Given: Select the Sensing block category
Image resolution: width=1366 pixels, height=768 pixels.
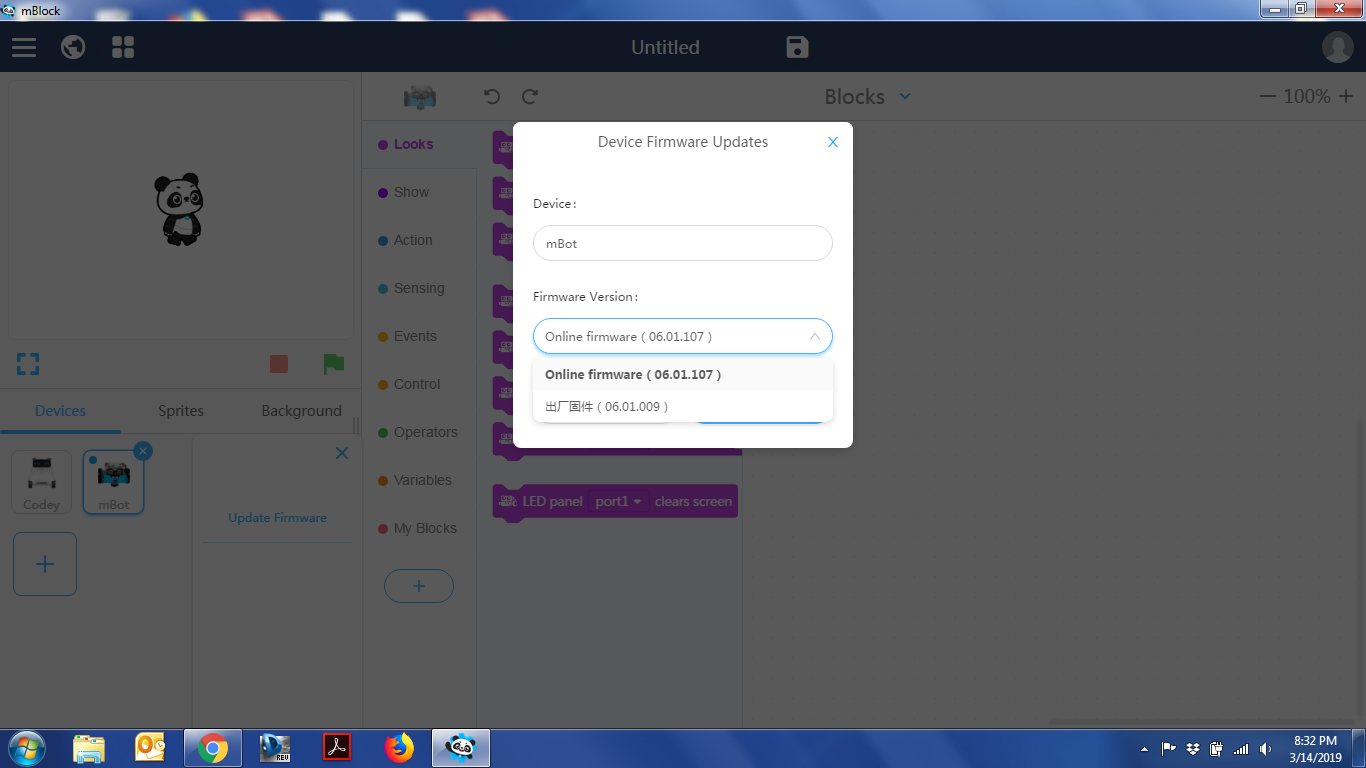Looking at the screenshot, I should (419, 288).
